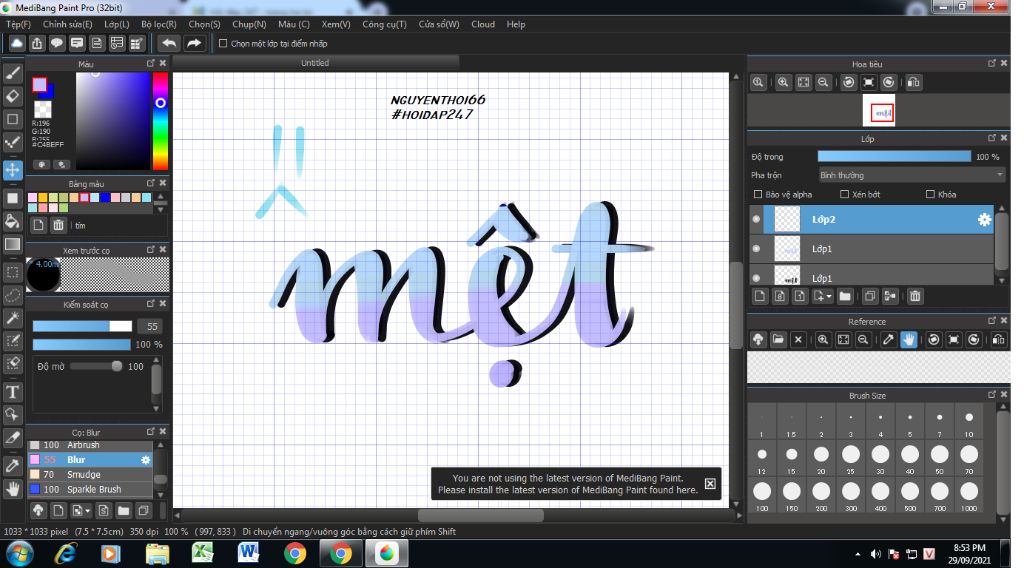The height and width of the screenshot is (568, 1024).
Task: Open the Bộ lọc(R) menu
Action: click(159, 24)
